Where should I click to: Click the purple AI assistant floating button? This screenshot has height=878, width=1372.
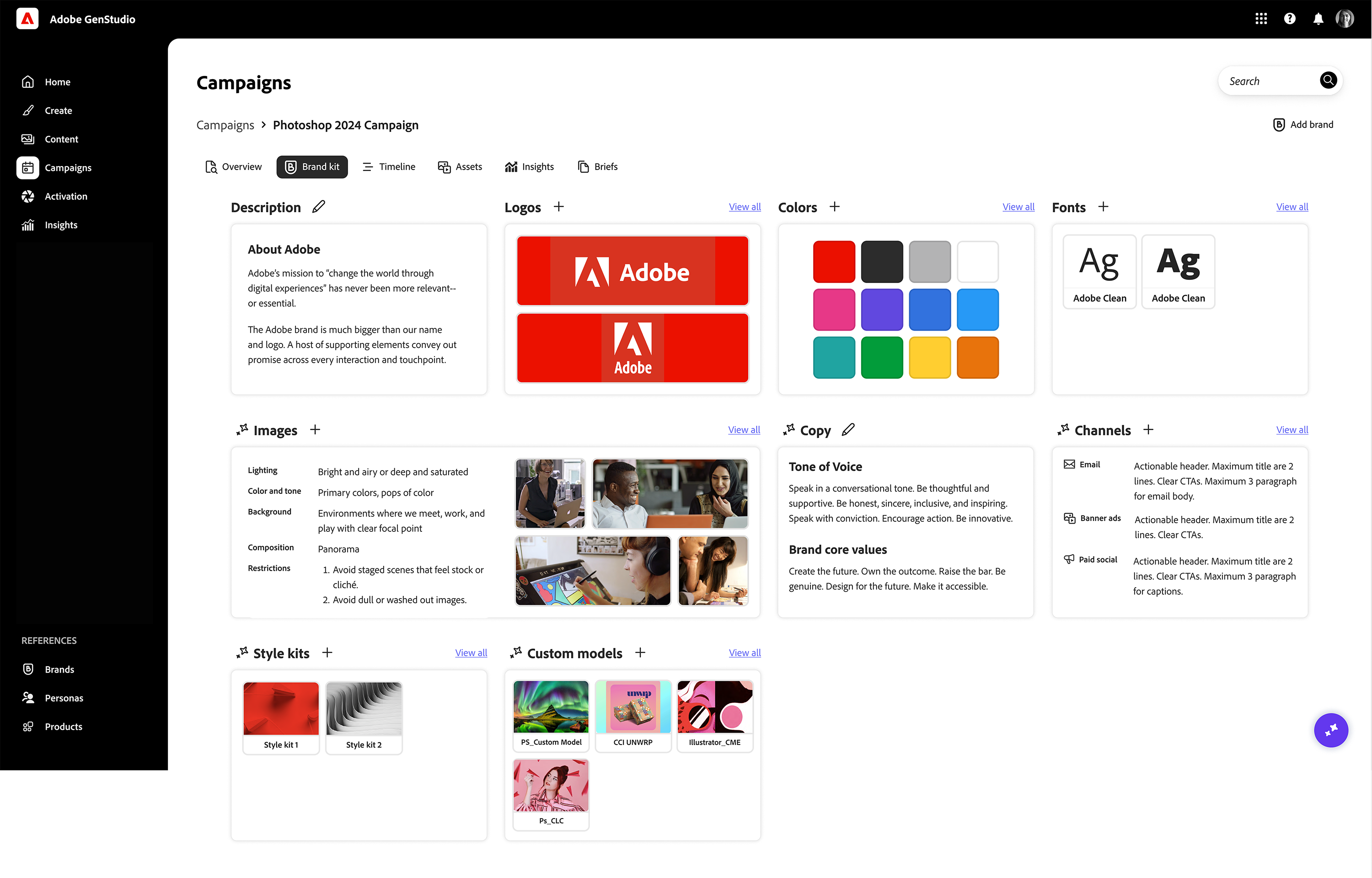click(1331, 730)
